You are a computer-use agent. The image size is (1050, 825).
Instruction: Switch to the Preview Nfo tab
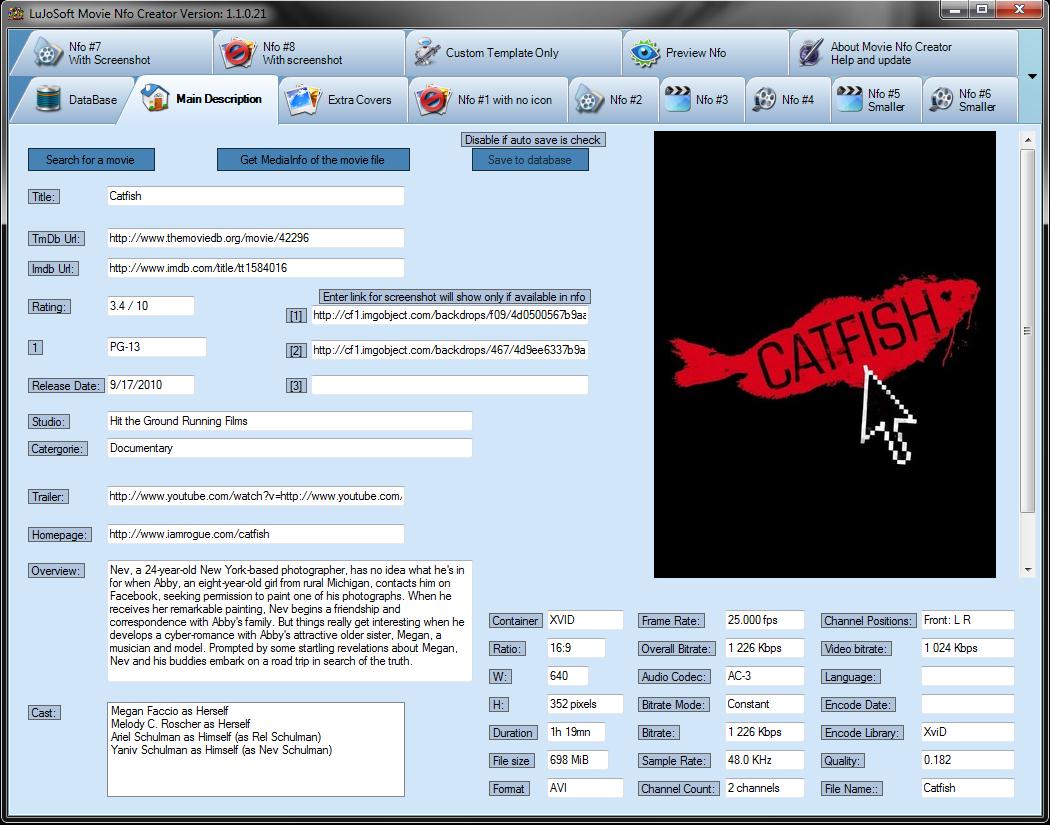click(706, 53)
